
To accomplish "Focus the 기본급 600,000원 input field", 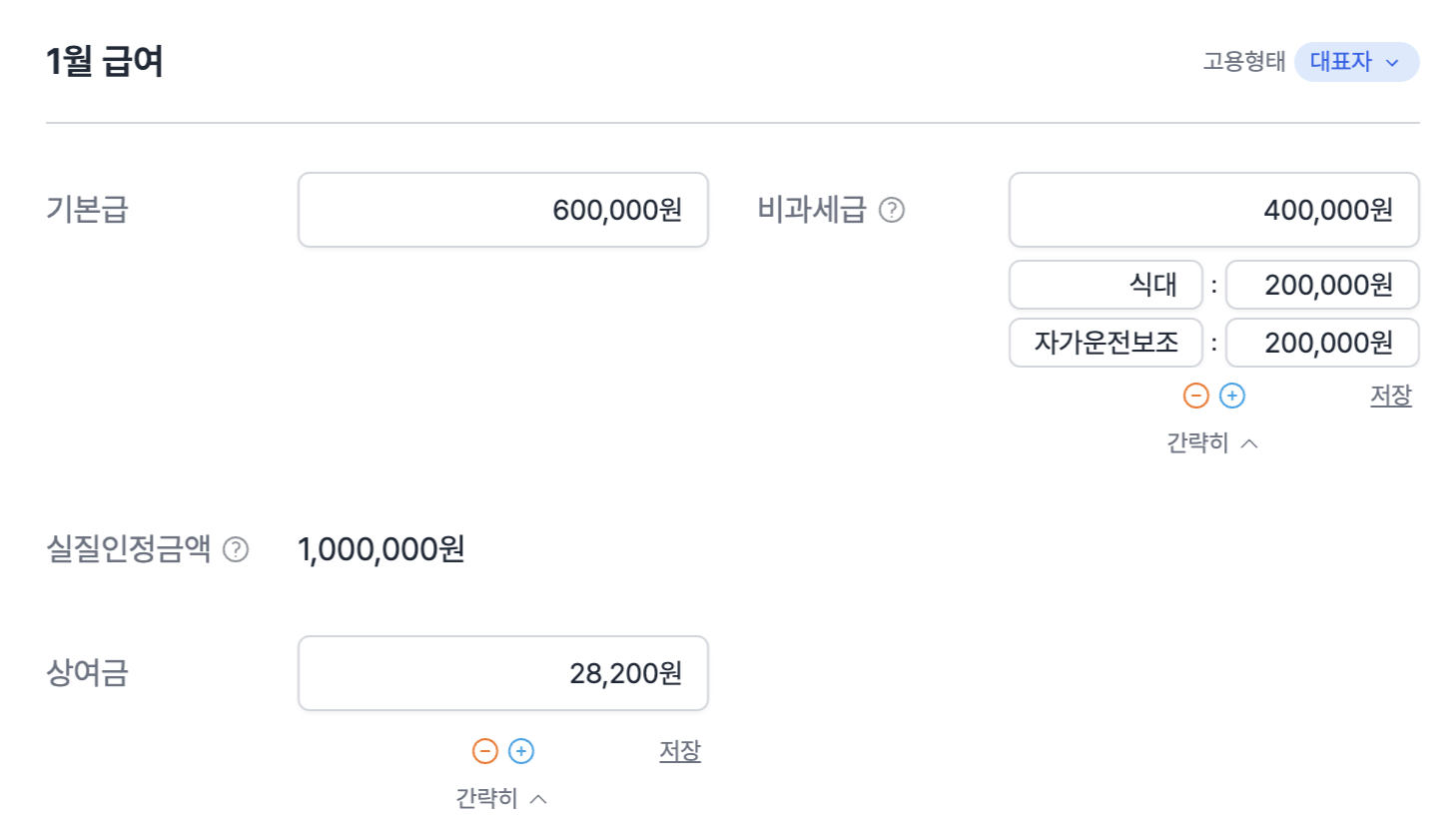I will (502, 210).
